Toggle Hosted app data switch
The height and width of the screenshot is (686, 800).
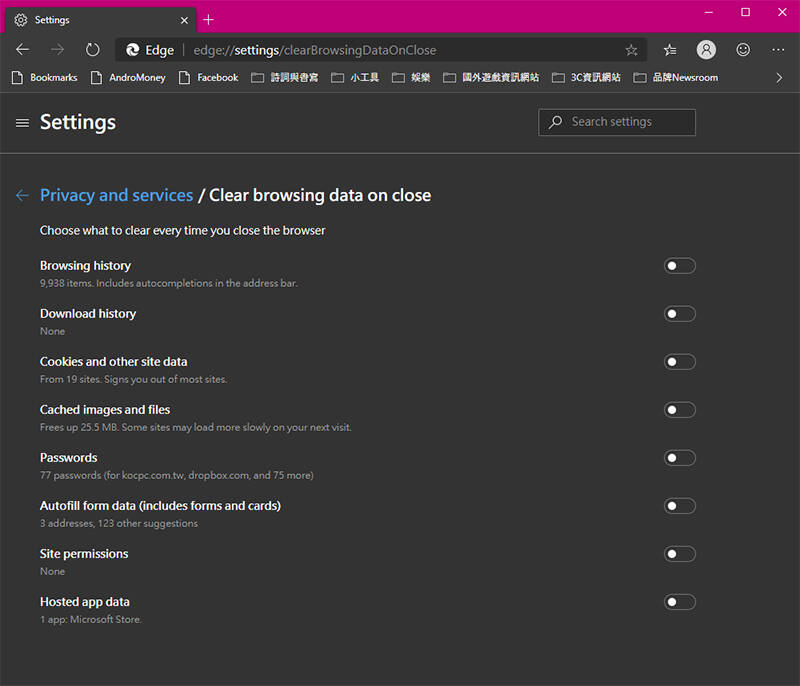click(680, 602)
